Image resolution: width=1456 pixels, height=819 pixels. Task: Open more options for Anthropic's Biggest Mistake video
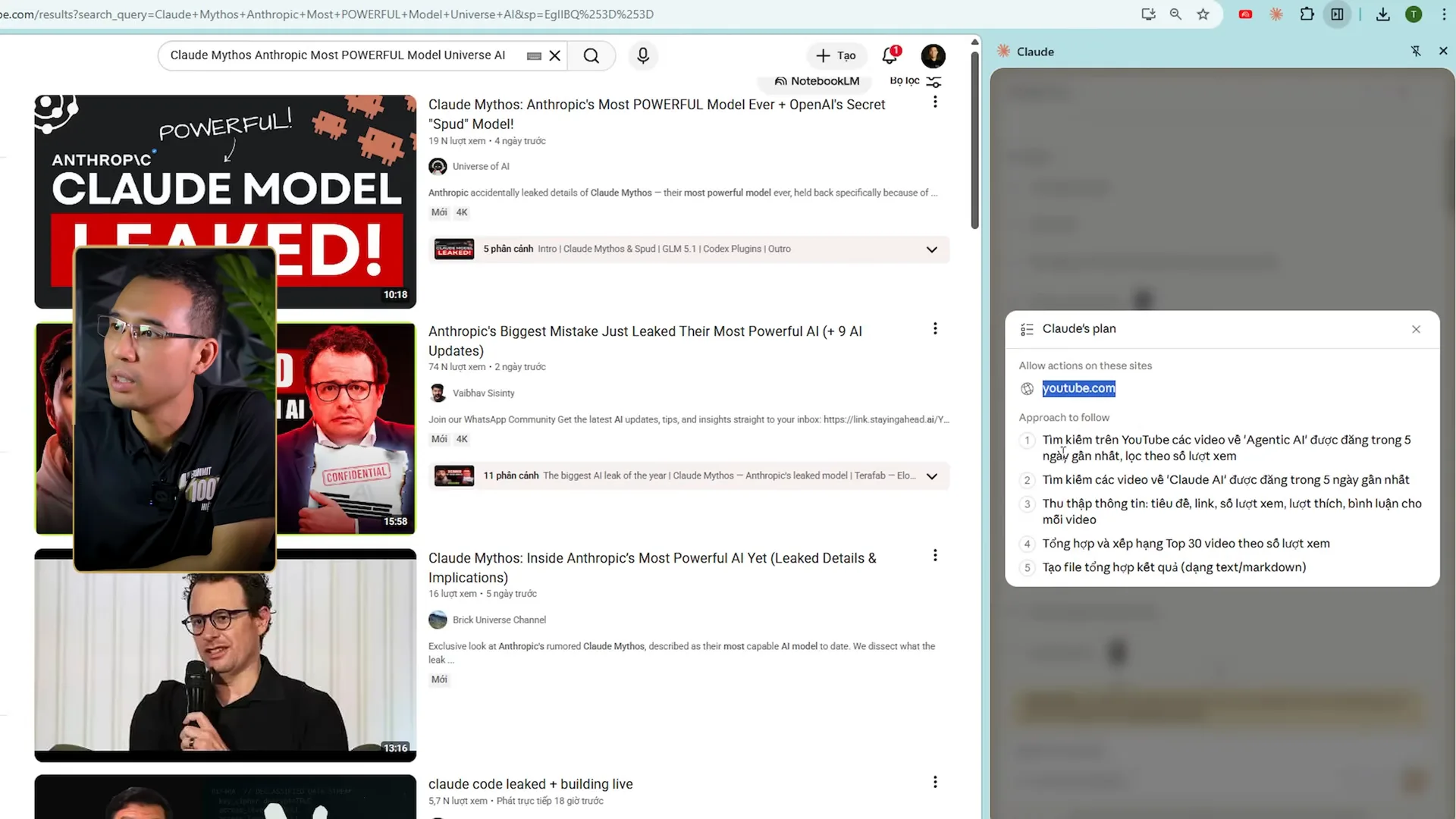click(x=935, y=328)
